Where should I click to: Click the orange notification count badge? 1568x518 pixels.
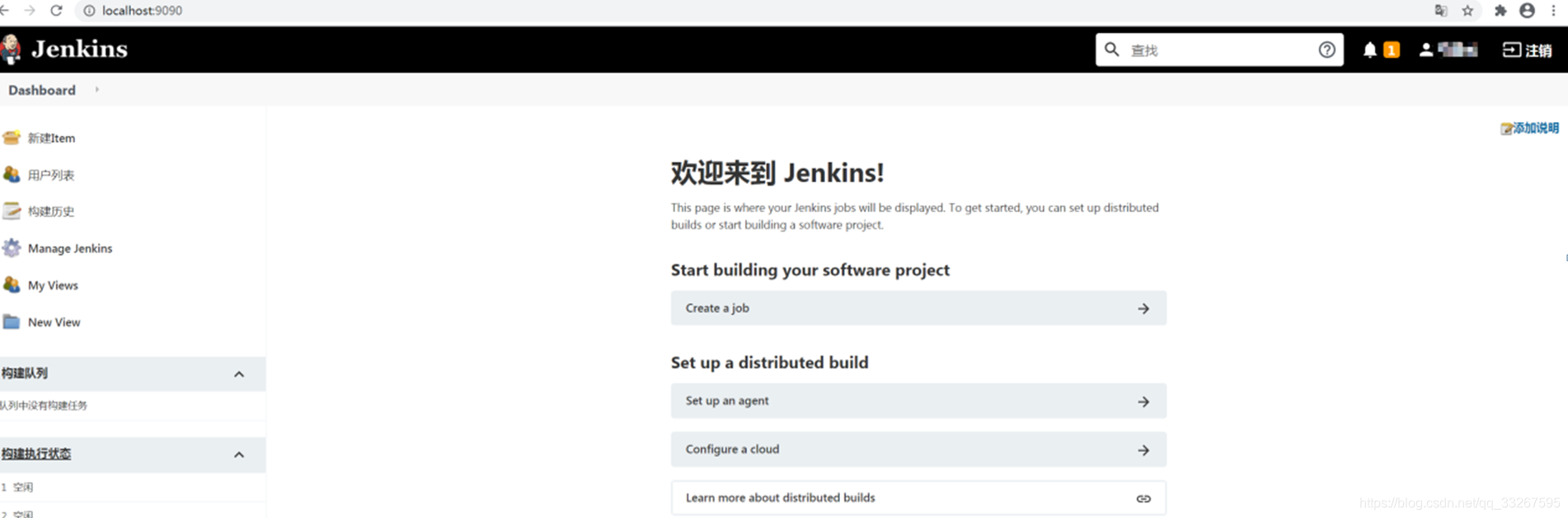(x=1392, y=50)
